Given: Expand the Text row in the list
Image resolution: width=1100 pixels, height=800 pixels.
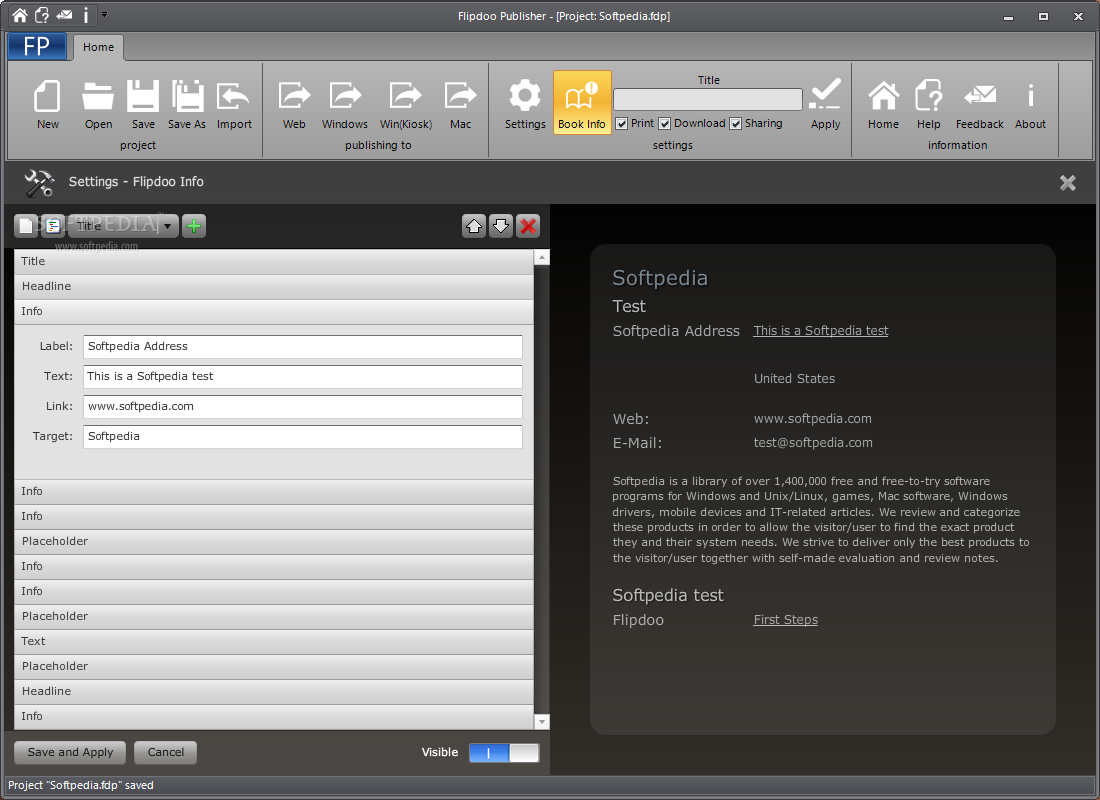Looking at the screenshot, I should tap(274, 641).
